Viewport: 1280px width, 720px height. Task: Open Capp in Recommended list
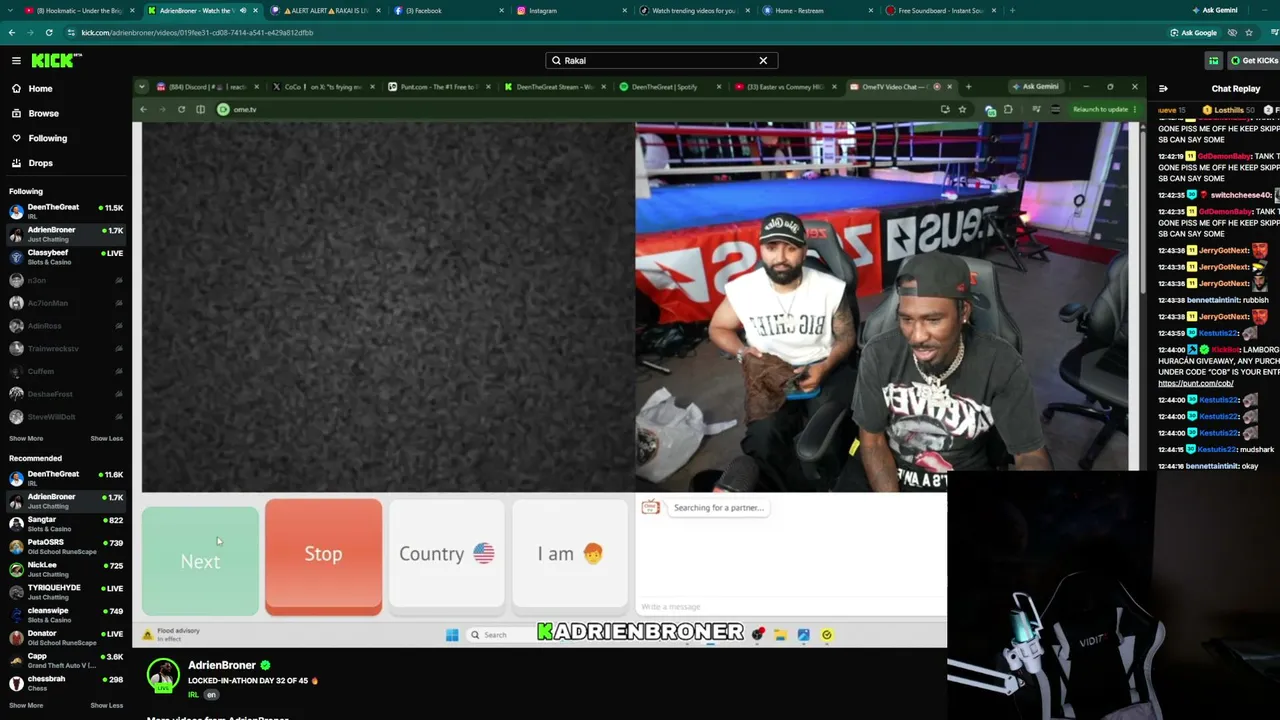(64, 660)
